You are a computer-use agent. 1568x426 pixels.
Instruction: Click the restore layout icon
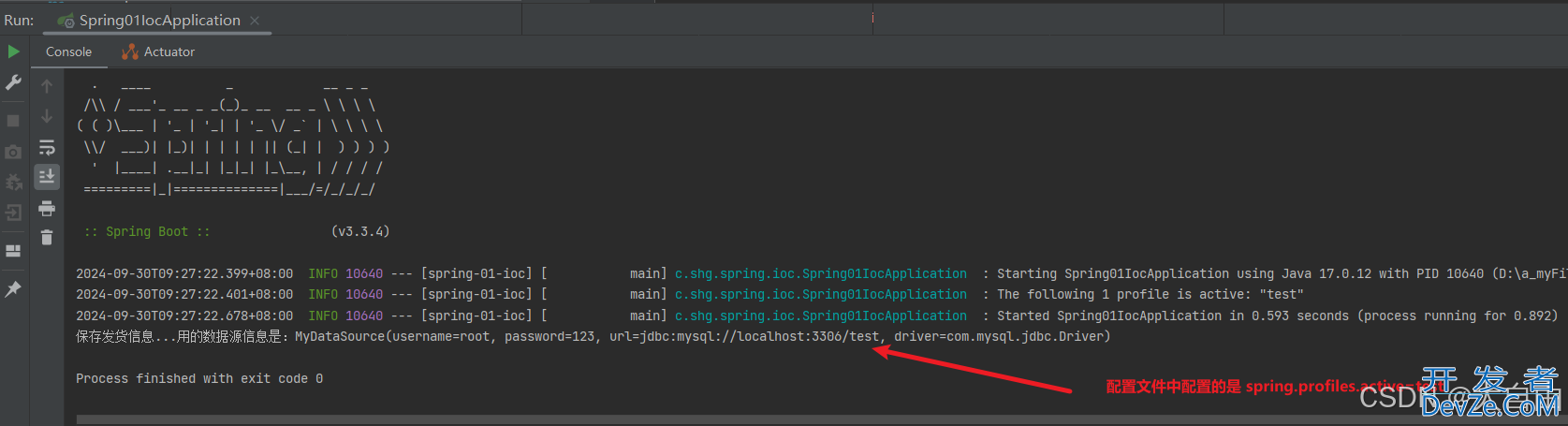point(13,251)
